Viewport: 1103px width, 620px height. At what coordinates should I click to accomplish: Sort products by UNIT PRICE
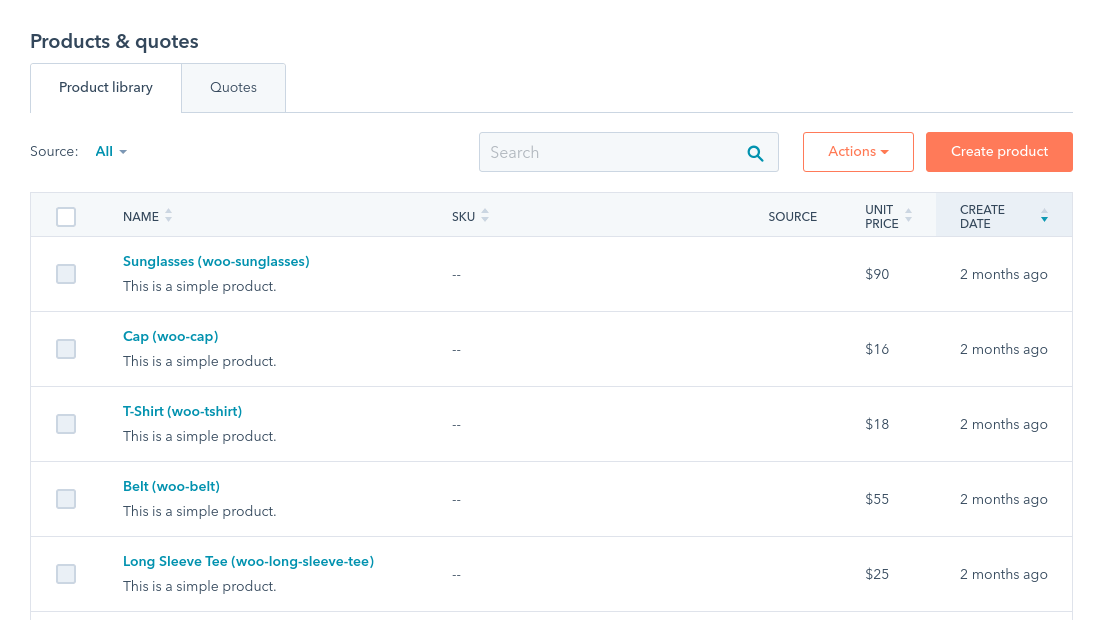click(908, 216)
